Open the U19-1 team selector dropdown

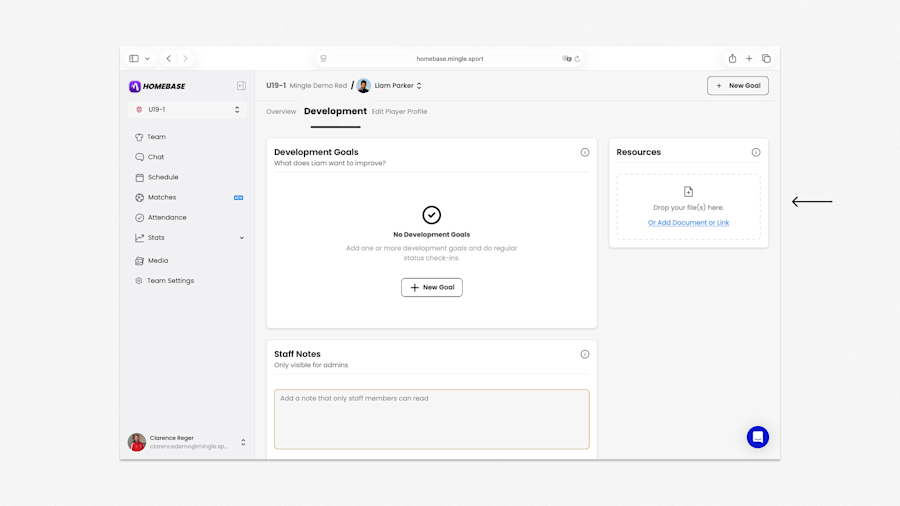click(x=187, y=110)
